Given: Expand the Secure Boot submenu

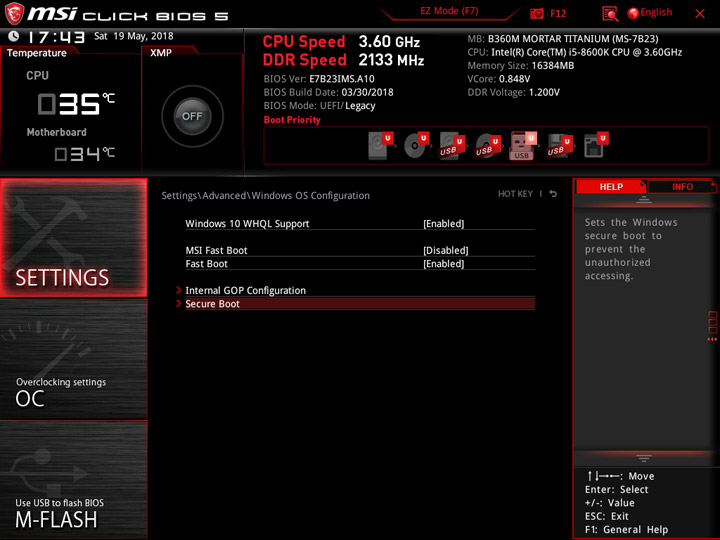Looking at the screenshot, I should click(360, 304).
